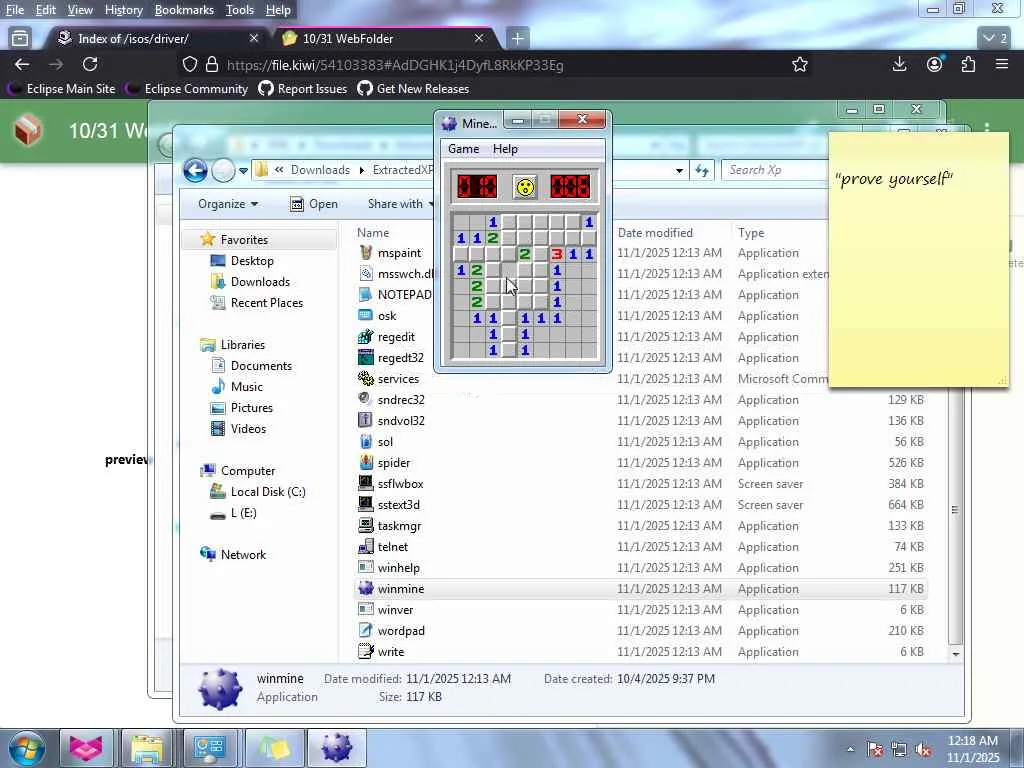1024x768 pixels.
Task: Open a new Firefox tab with plus button
Action: 517,39
